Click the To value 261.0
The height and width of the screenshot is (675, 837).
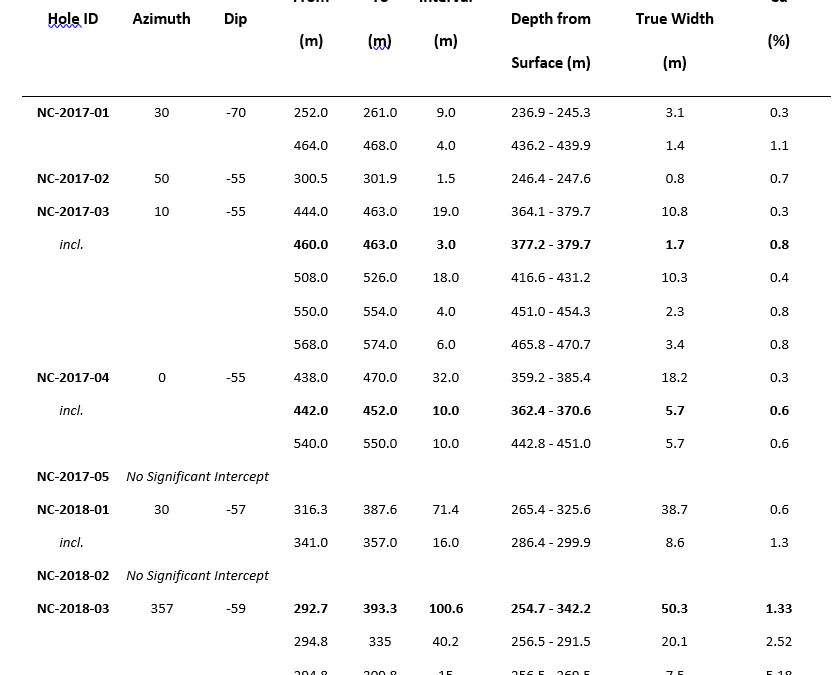coord(380,113)
